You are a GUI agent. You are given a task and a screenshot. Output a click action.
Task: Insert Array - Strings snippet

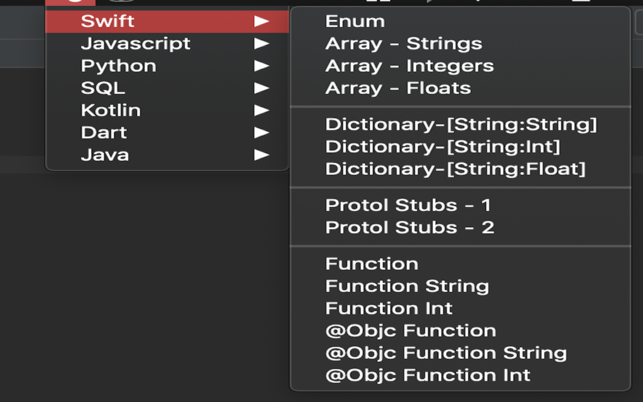click(460, 43)
